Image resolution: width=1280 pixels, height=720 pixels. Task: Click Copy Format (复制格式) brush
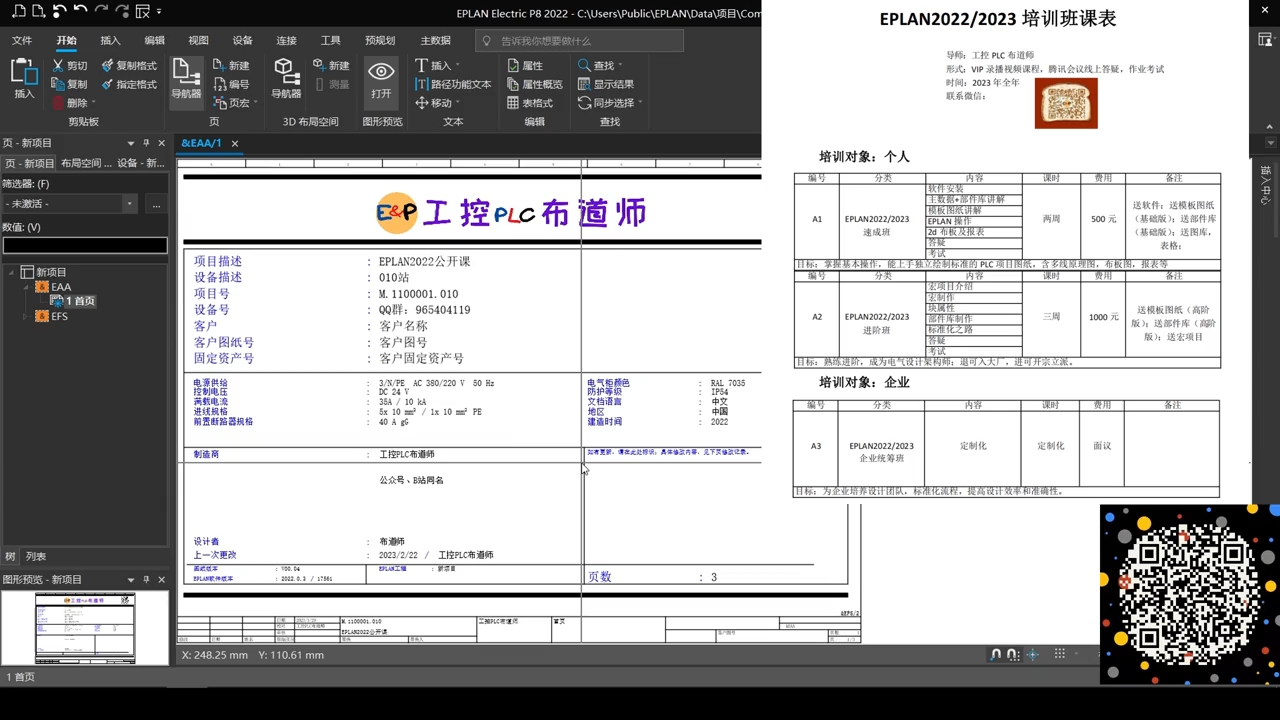click(129, 65)
